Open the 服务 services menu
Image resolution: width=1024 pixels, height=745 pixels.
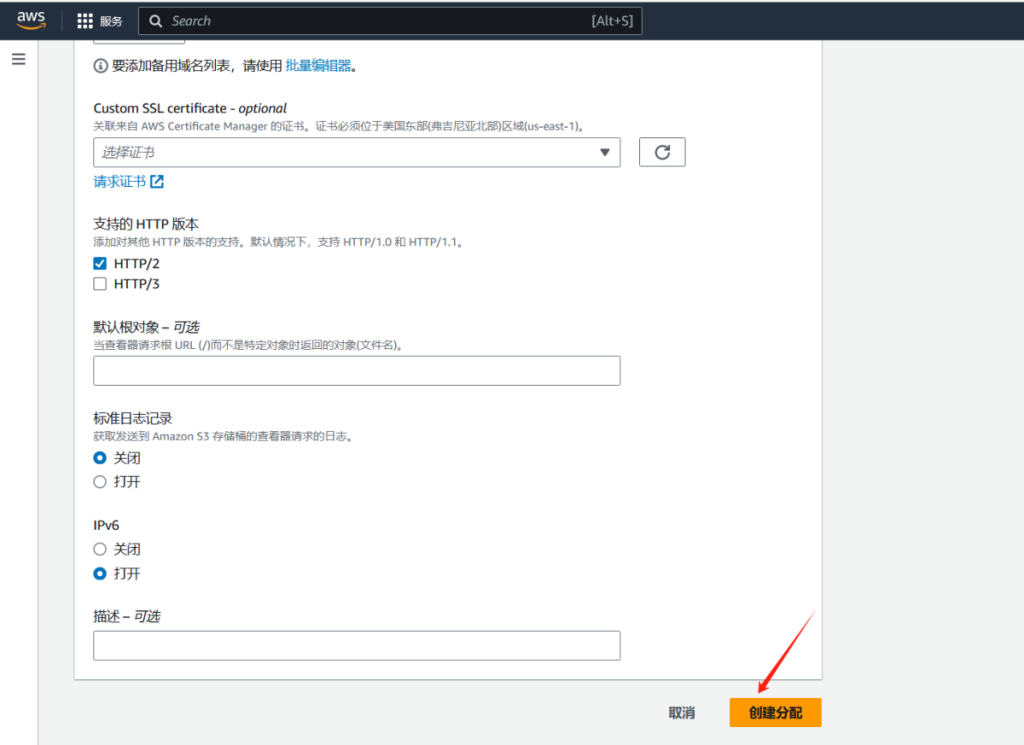[x=111, y=21]
